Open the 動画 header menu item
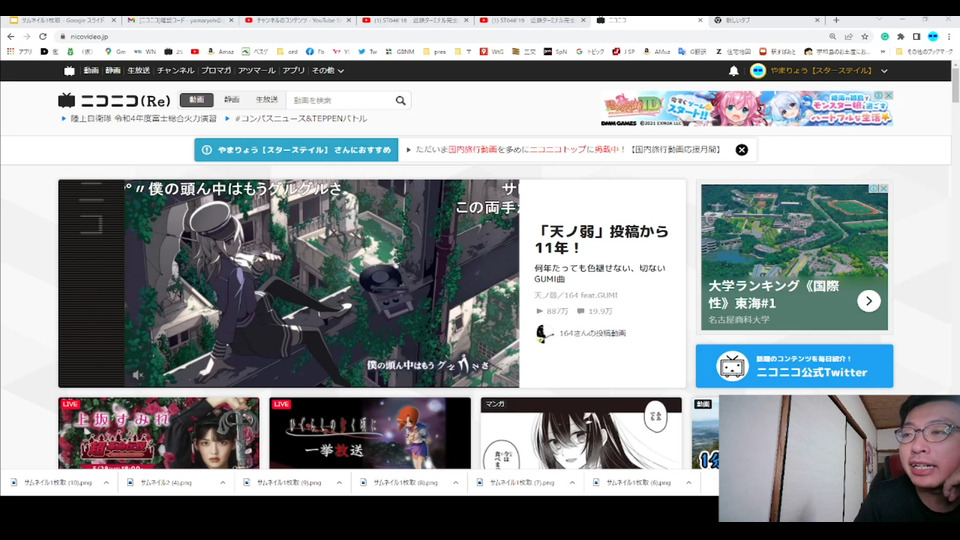Screen dimensions: 960x540 (x=91, y=71)
